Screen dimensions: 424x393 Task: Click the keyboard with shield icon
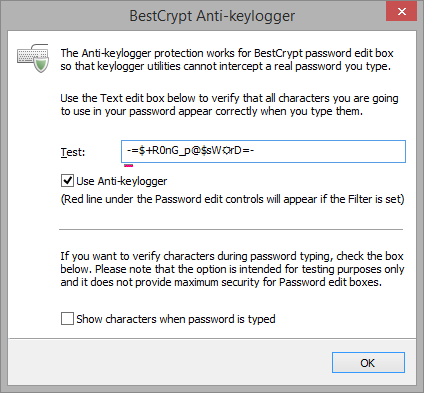pyautogui.click(x=33, y=58)
